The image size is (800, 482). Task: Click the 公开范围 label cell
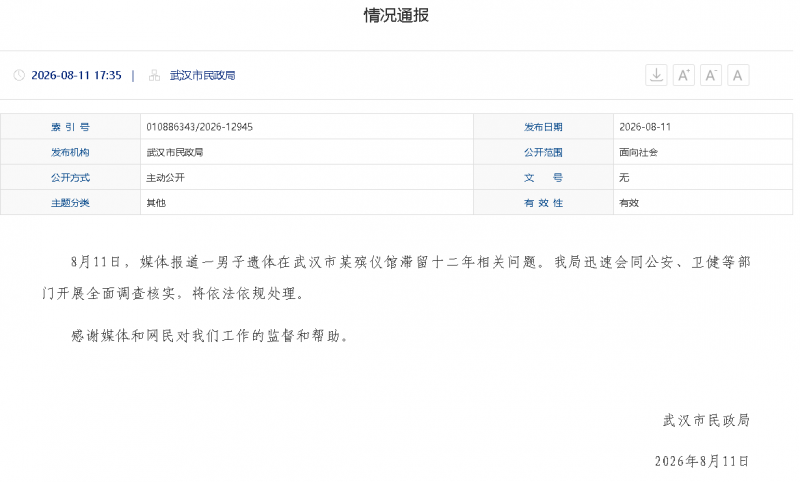point(543,152)
